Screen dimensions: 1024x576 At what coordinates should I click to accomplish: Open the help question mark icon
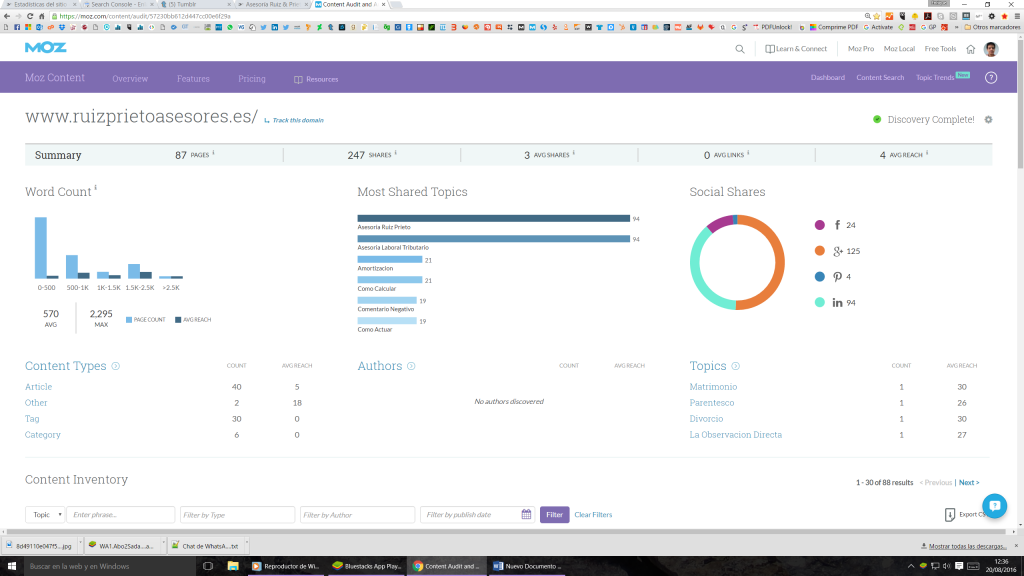[991, 78]
